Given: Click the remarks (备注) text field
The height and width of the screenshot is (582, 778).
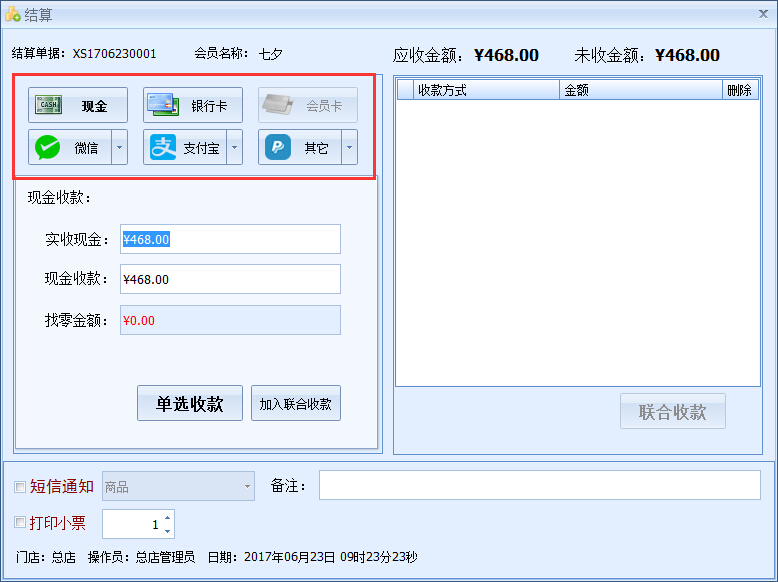Looking at the screenshot, I should point(539,485).
